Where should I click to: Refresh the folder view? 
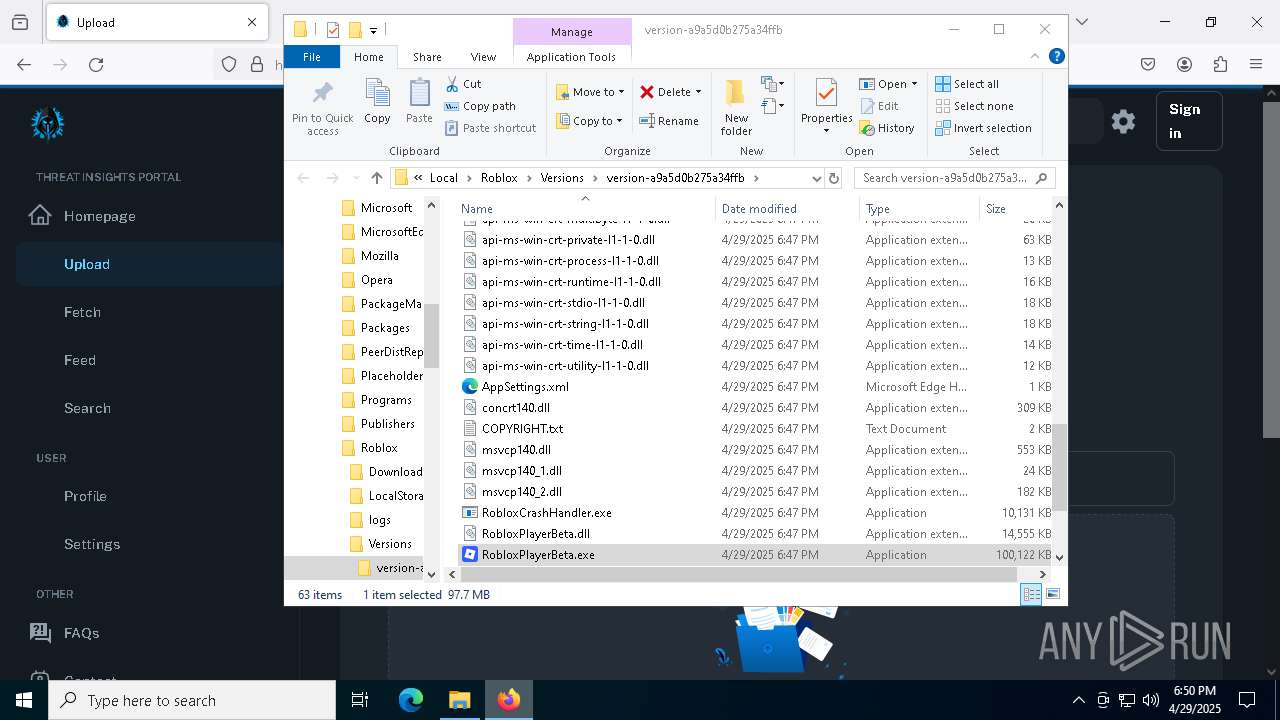(x=834, y=178)
